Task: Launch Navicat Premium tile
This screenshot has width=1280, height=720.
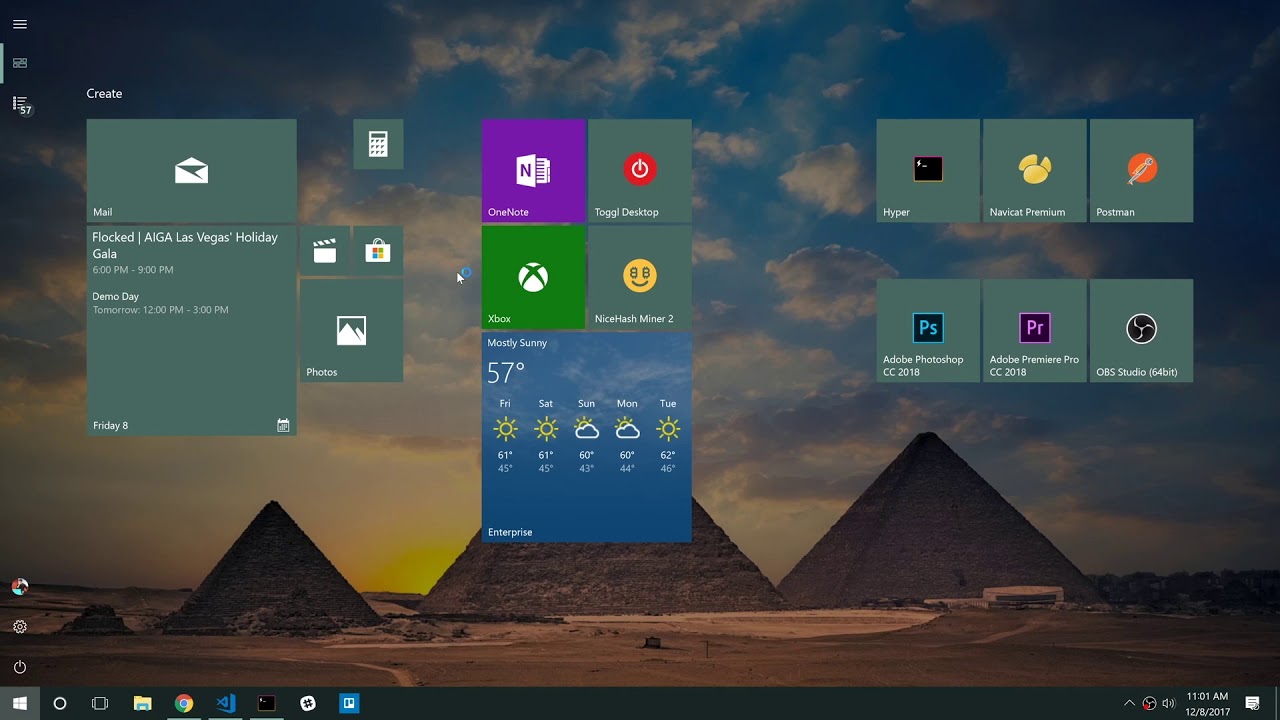Action: [1035, 170]
